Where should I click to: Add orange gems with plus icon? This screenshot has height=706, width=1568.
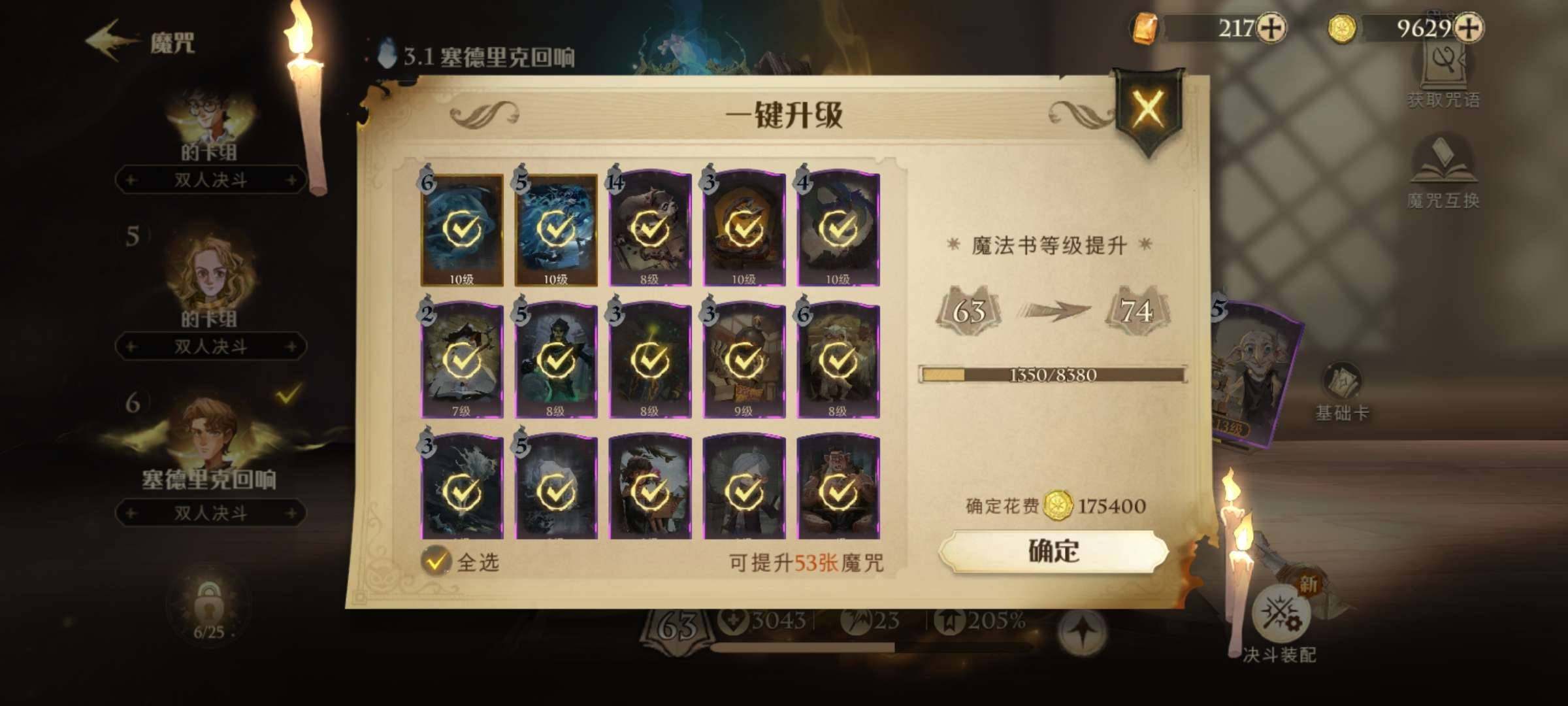click(1271, 28)
